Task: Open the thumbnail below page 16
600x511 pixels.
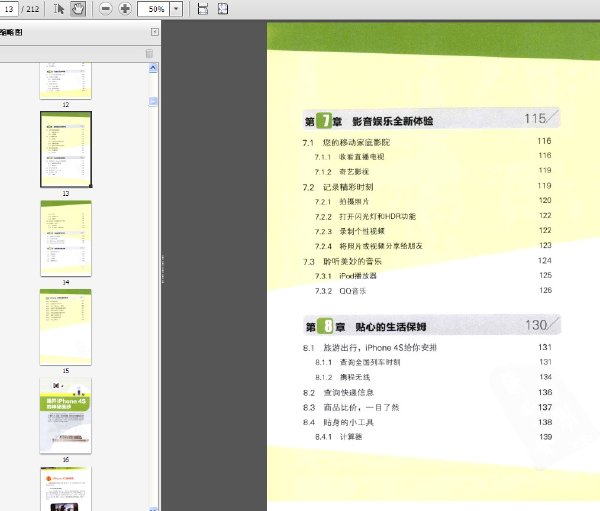Action: pos(66,489)
